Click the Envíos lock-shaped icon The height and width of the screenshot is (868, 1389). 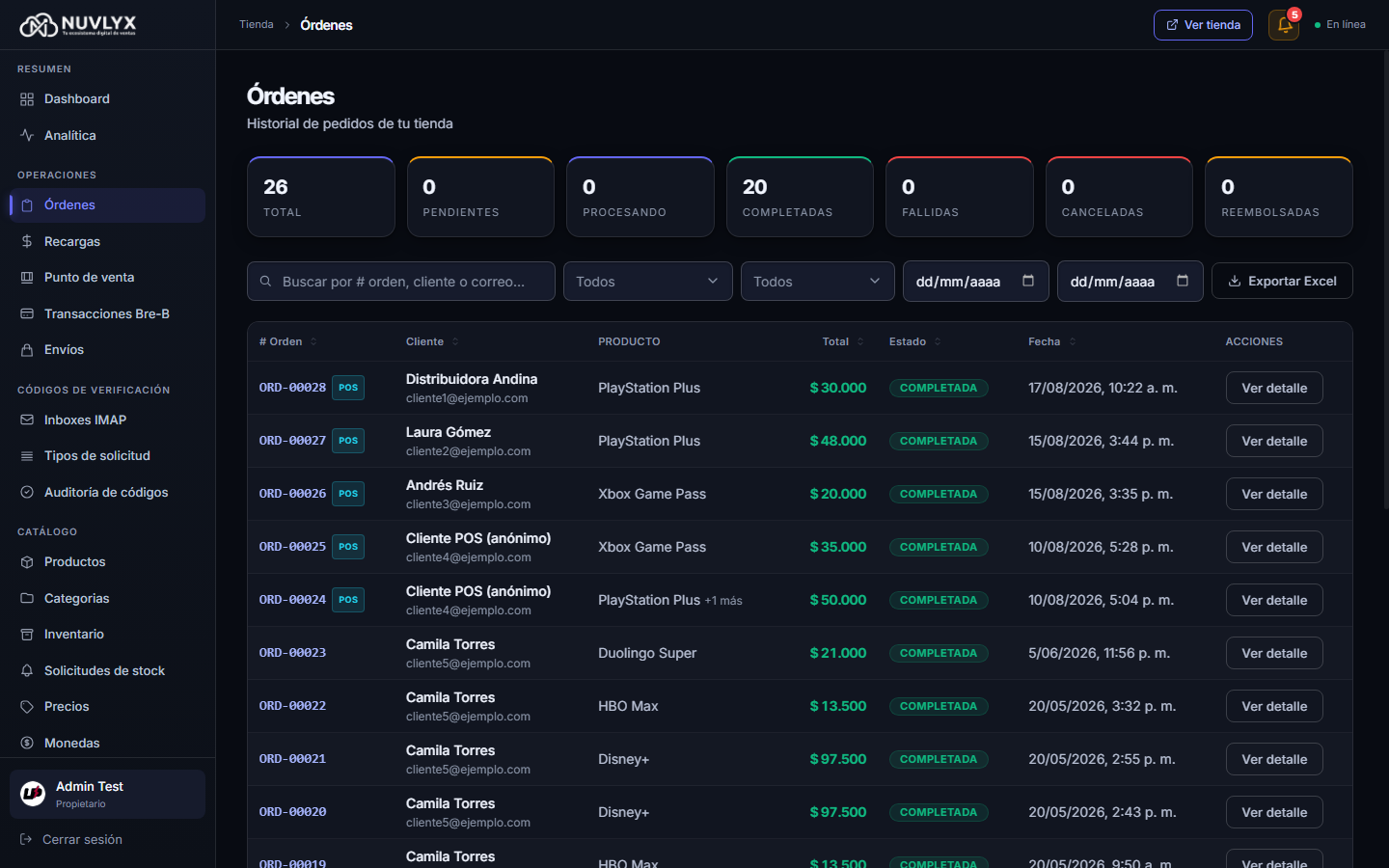(27, 350)
